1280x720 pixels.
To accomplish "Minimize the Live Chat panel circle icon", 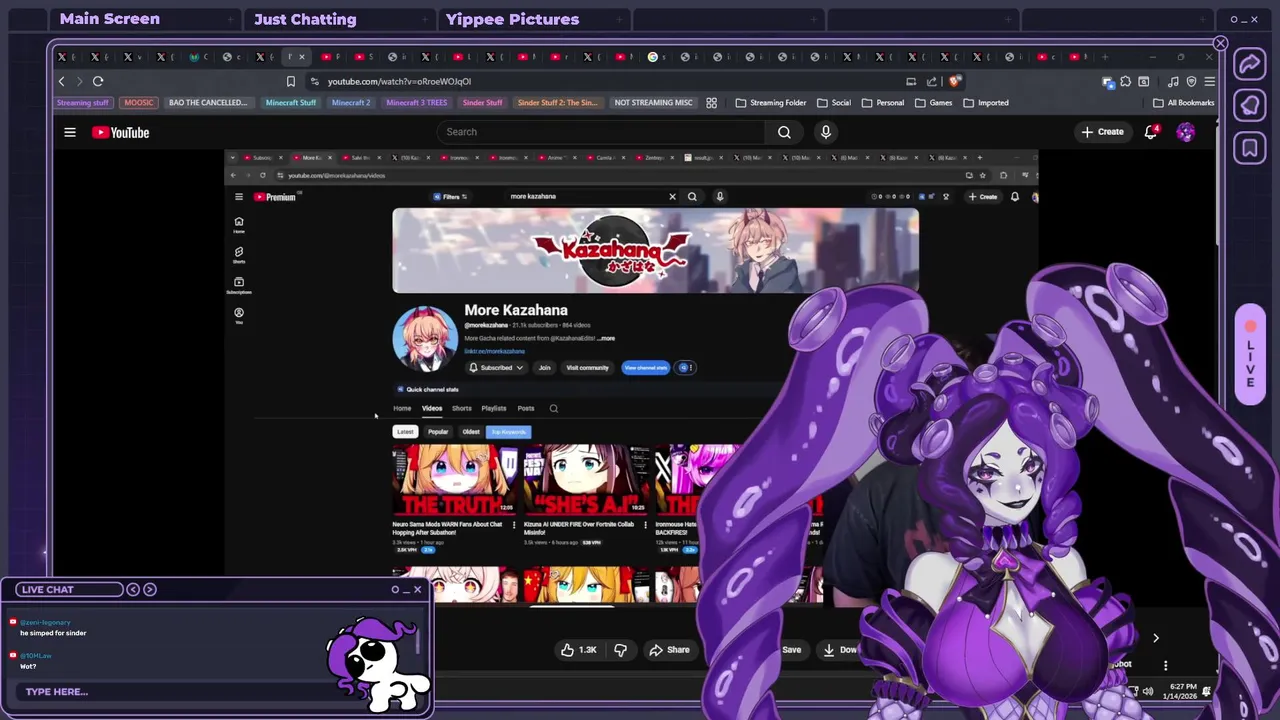I will 396,589.
